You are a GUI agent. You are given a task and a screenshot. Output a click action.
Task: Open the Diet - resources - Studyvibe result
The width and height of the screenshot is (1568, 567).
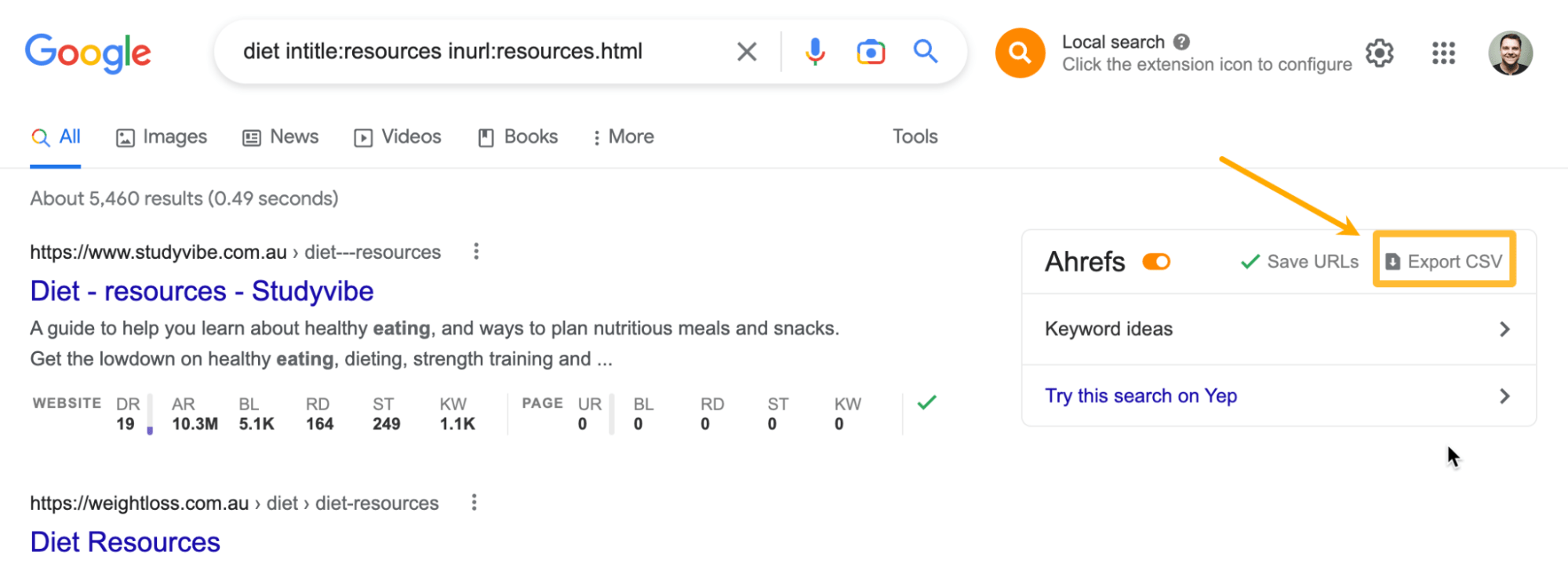coord(201,291)
